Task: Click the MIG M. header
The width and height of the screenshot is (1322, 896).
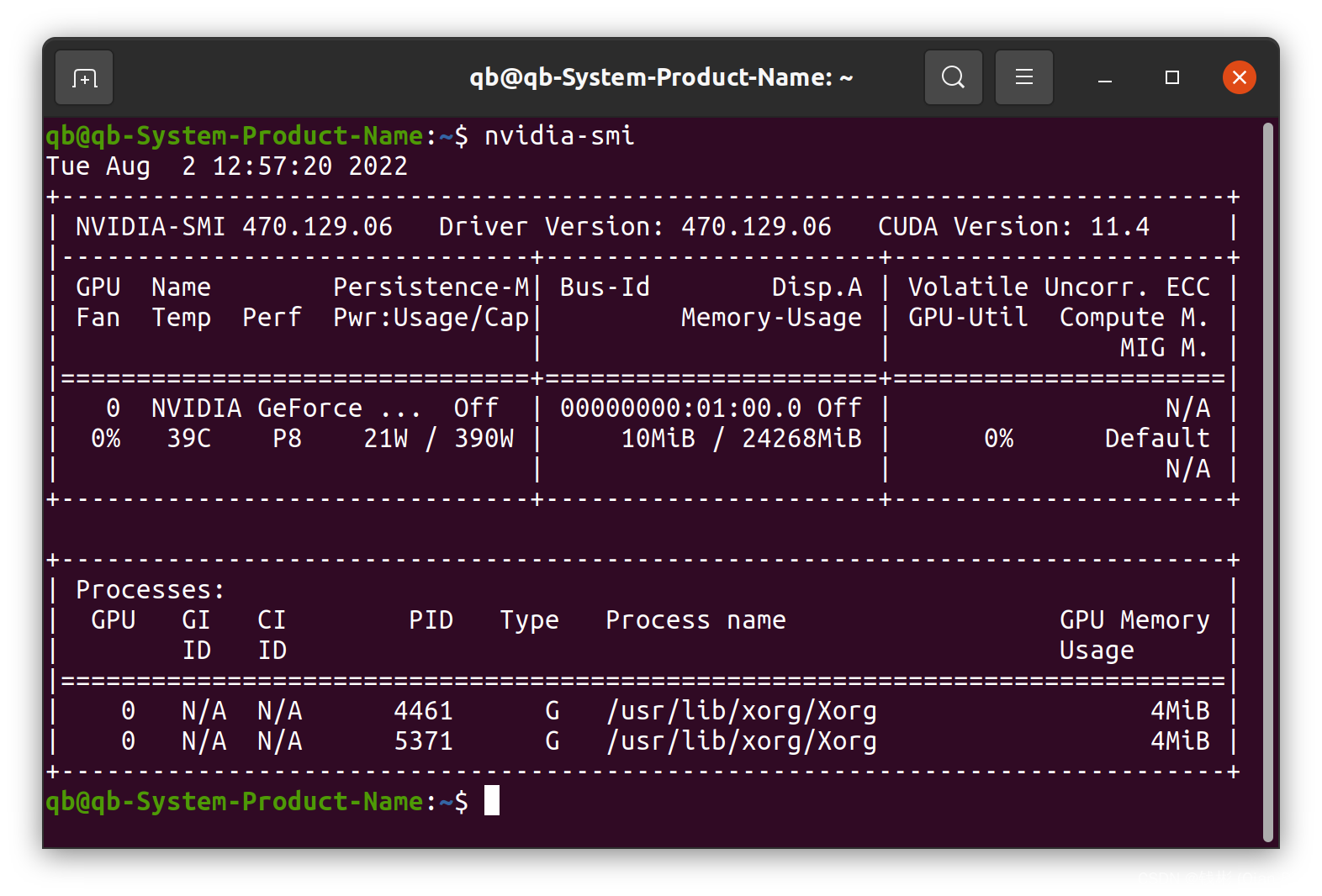Action: [1164, 347]
